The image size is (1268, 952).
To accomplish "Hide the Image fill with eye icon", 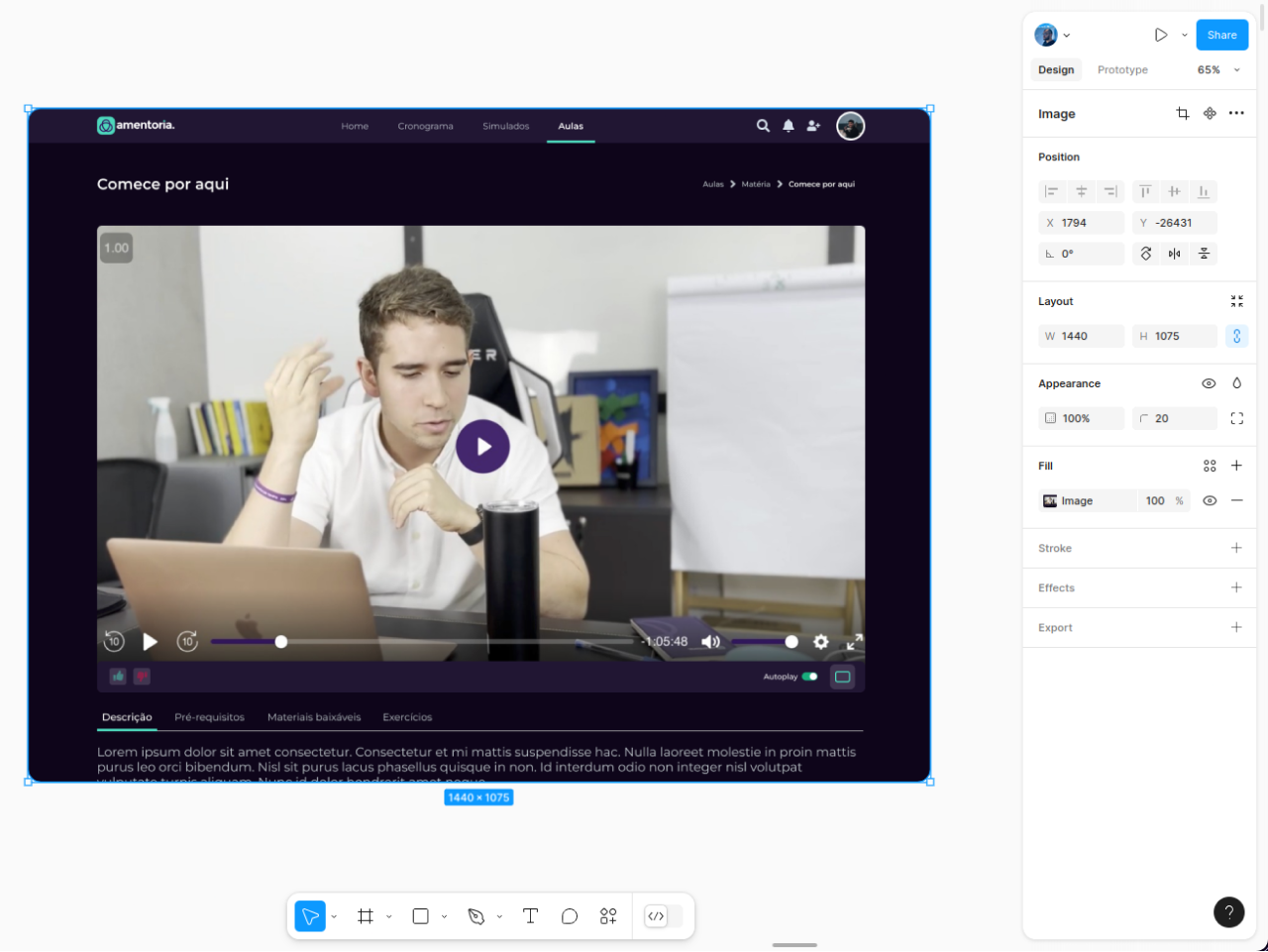I will [x=1209, y=501].
